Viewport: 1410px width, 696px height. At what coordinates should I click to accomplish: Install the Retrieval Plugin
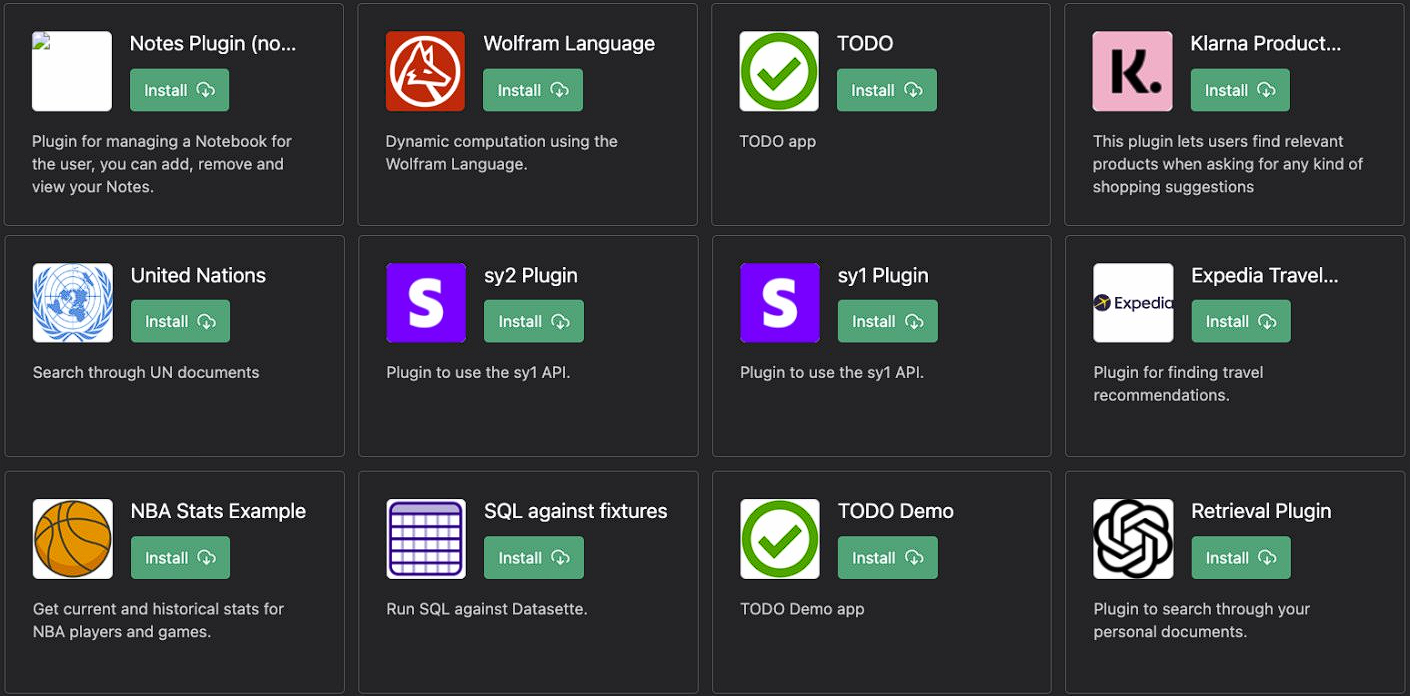[1241, 558]
